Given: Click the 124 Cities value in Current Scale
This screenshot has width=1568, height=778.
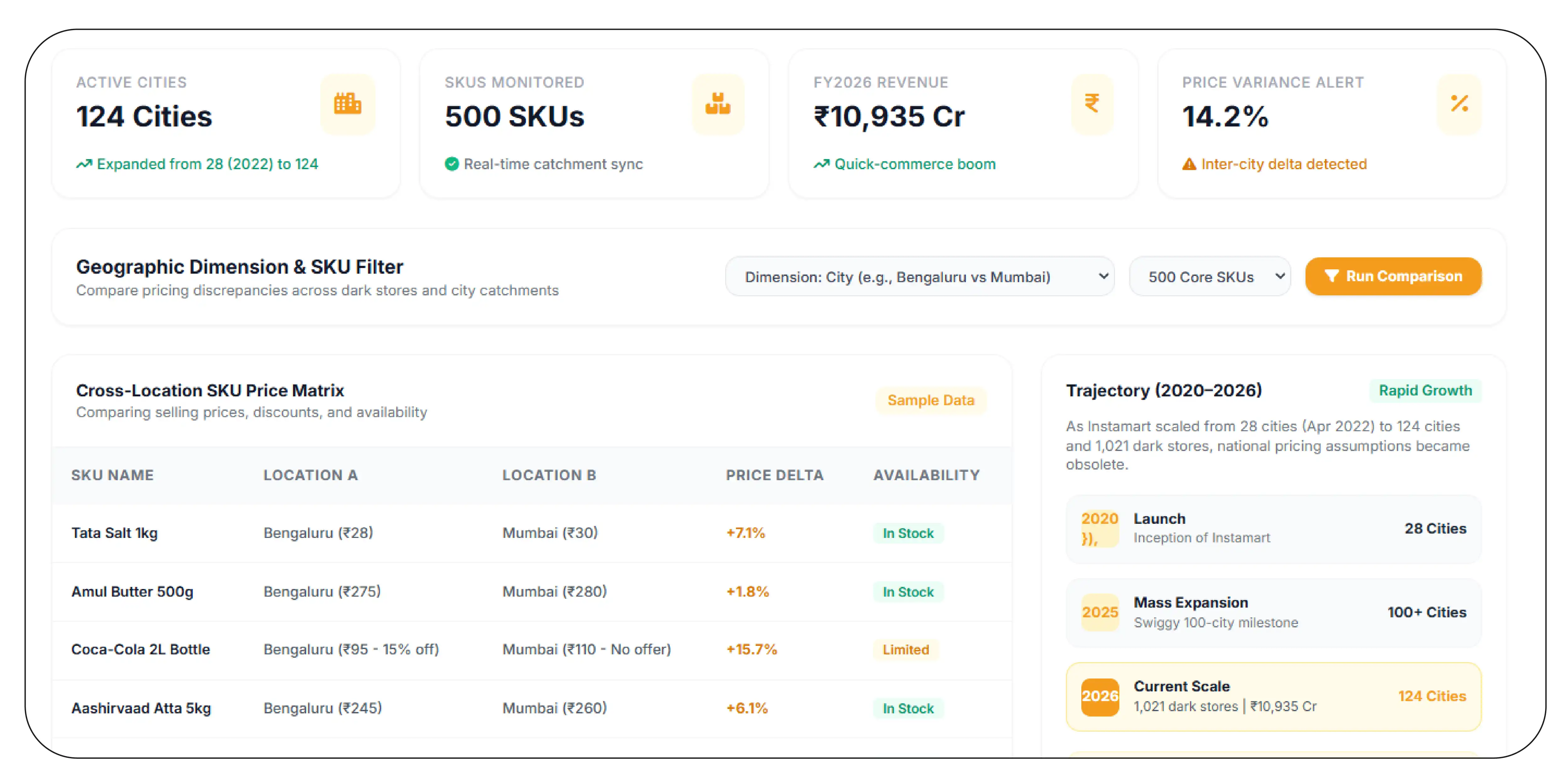Looking at the screenshot, I should click(x=1432, y=696).
